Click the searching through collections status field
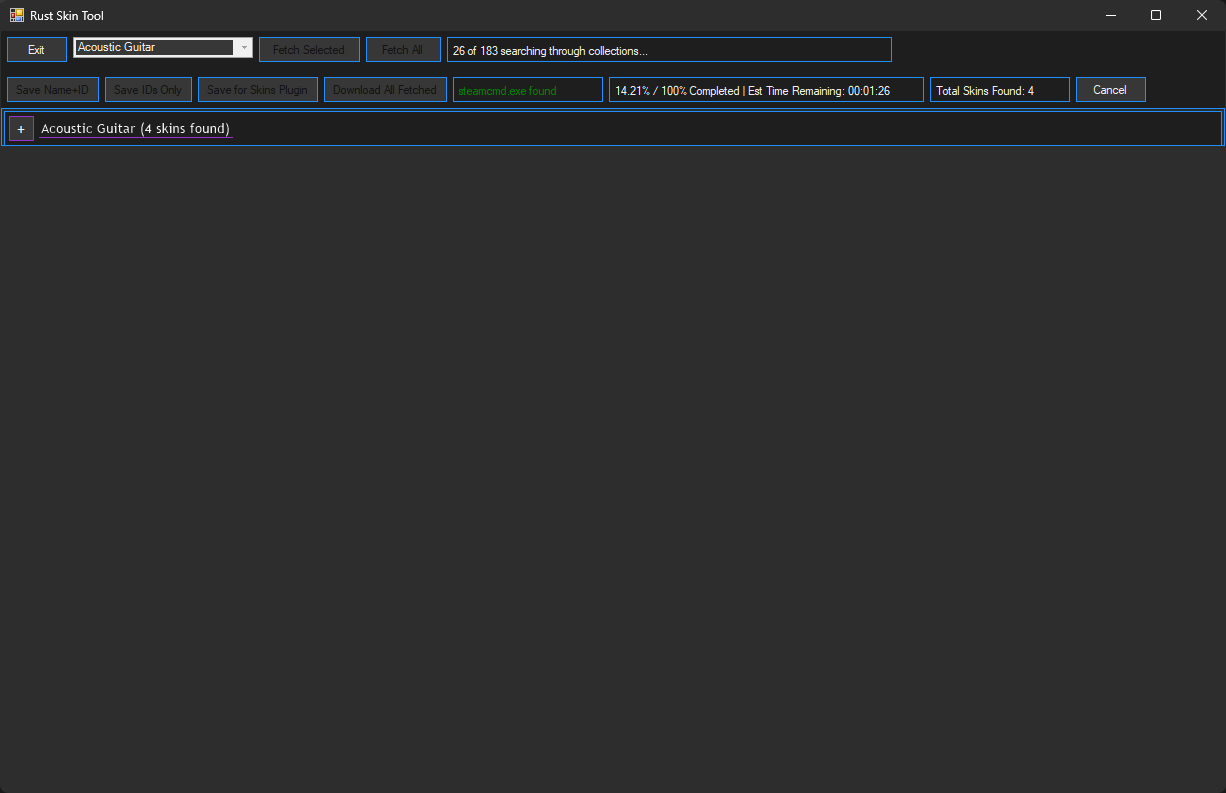 point(669,50)
